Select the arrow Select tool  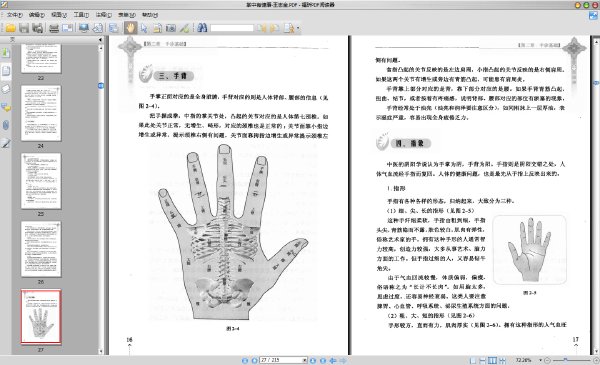point(144,28)
